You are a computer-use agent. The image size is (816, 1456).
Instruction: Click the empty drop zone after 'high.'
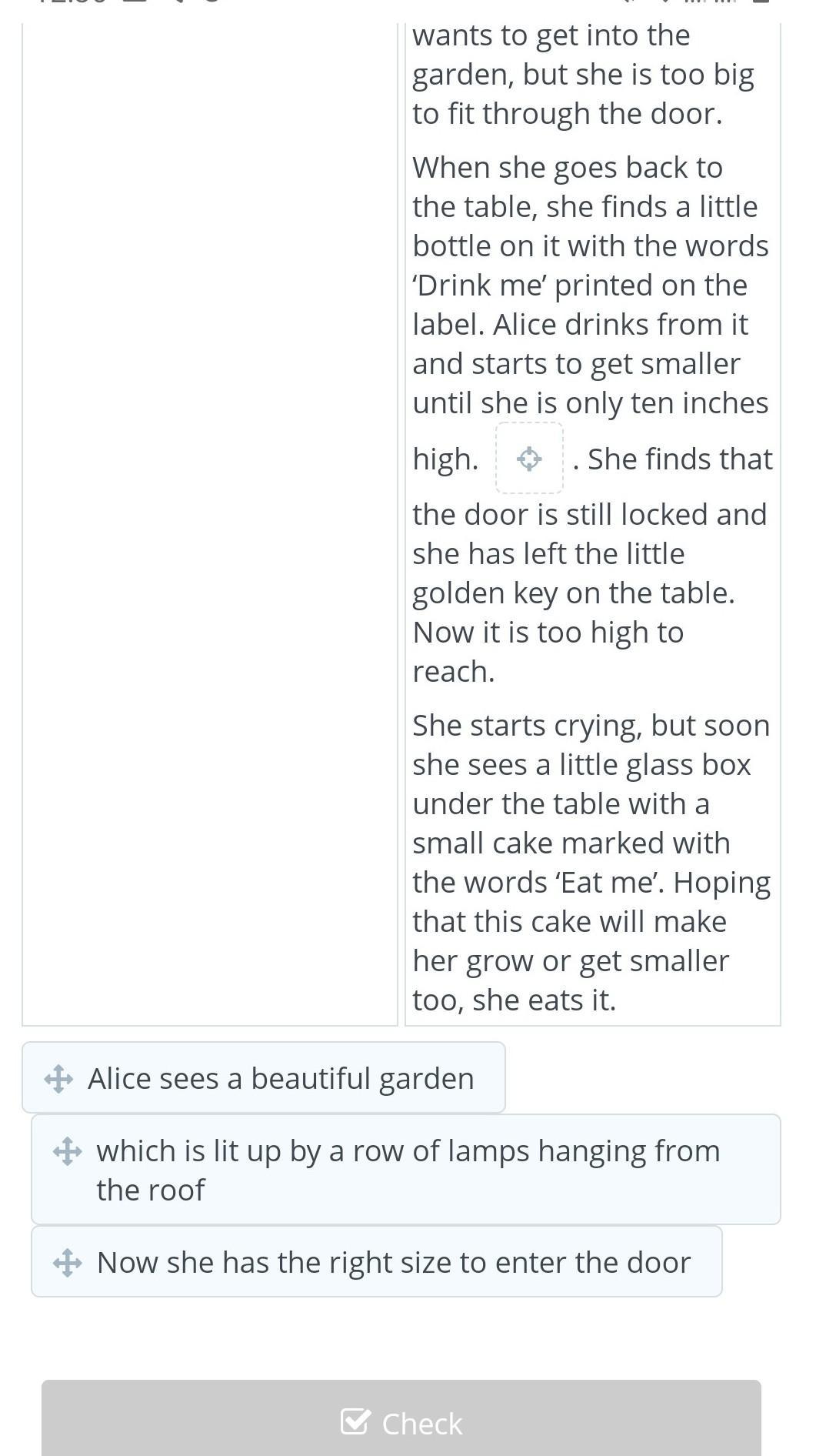(x=529, y=459)
